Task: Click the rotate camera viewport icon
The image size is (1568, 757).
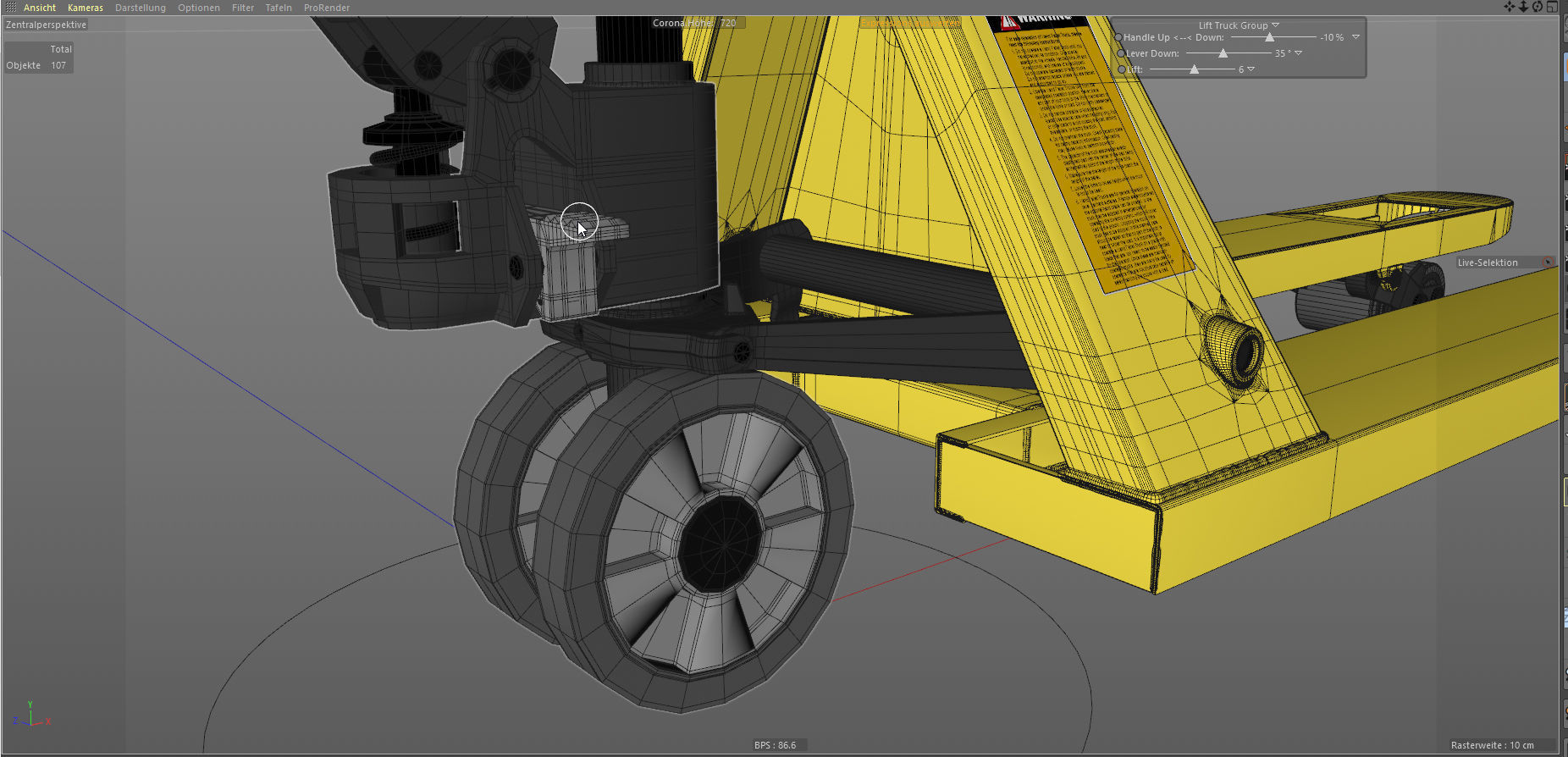Action: point(1538,7)
